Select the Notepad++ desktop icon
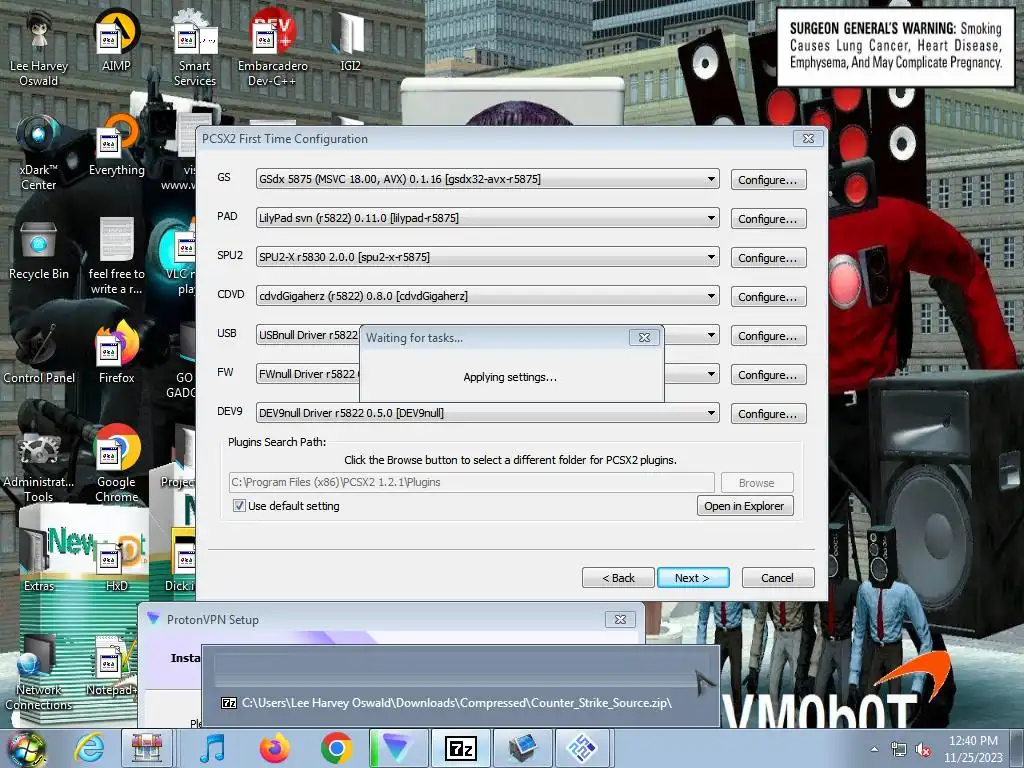The image size is (1024, 768). pos(112,665)
